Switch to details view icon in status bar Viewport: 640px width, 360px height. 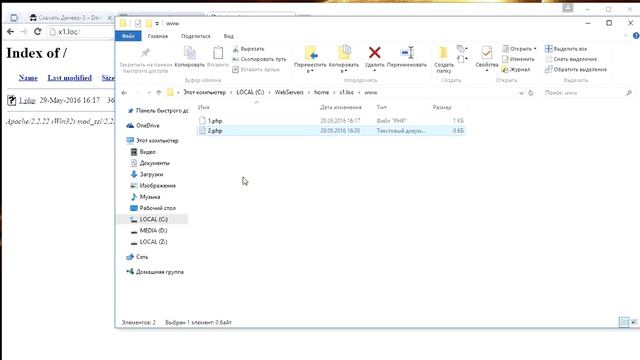coord(624,322)
